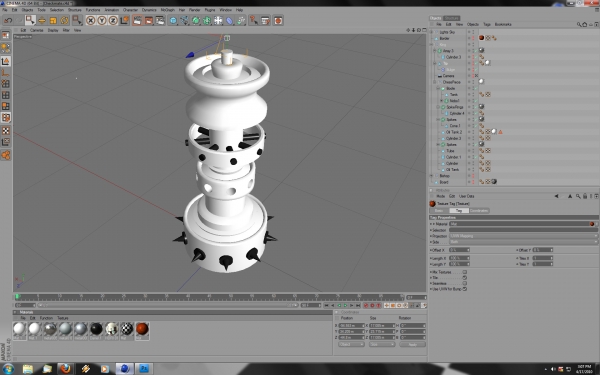
Task: Open the Array modeling objects icon
Action: pyautogui.click(x=207, y=20)
